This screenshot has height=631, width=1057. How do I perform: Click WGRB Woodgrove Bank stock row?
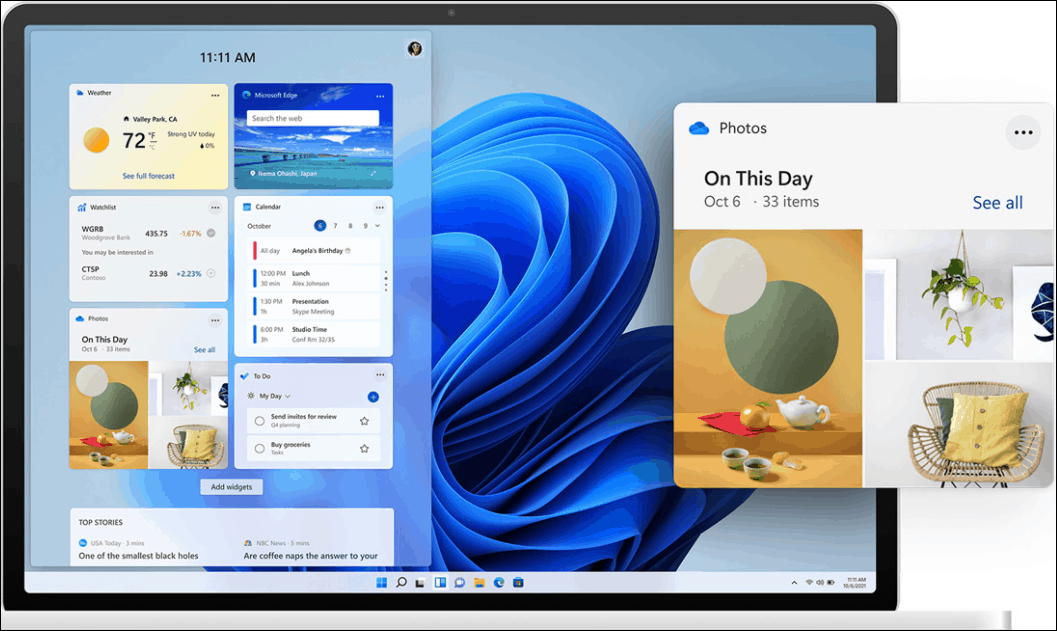tap(148, 233)
